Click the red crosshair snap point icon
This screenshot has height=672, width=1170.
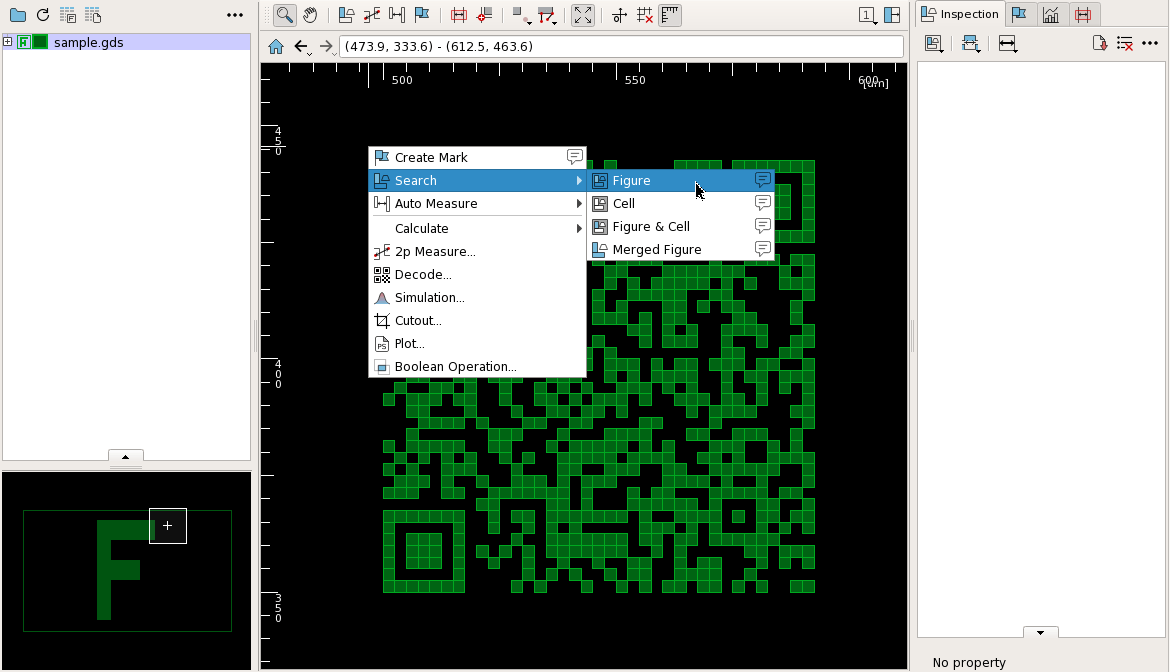pos(484,15)
